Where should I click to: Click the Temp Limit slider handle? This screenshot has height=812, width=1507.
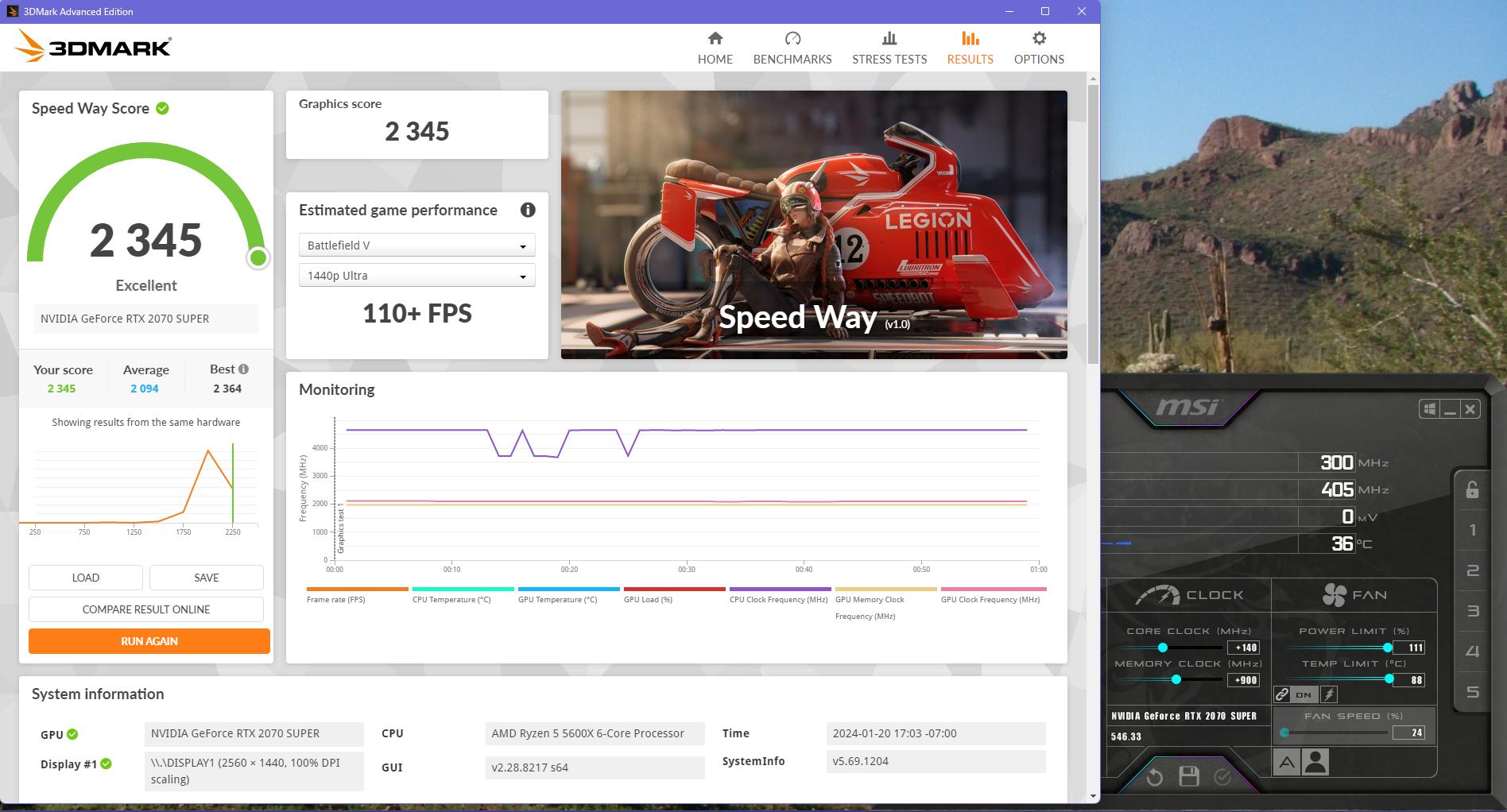coord(1389,679)
